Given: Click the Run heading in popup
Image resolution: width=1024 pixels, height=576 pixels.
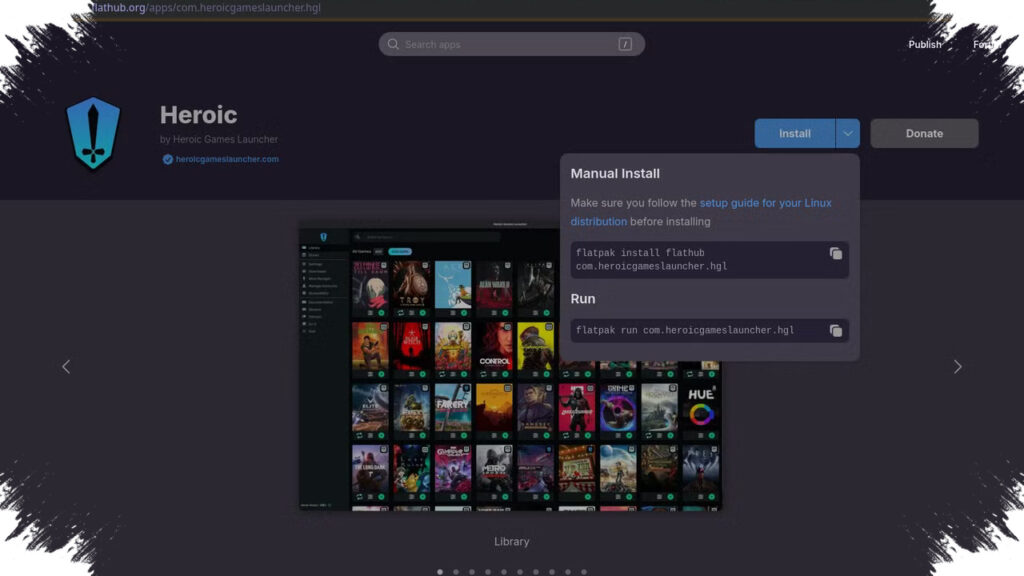Looking at the screenshot, I should [583, 299].
